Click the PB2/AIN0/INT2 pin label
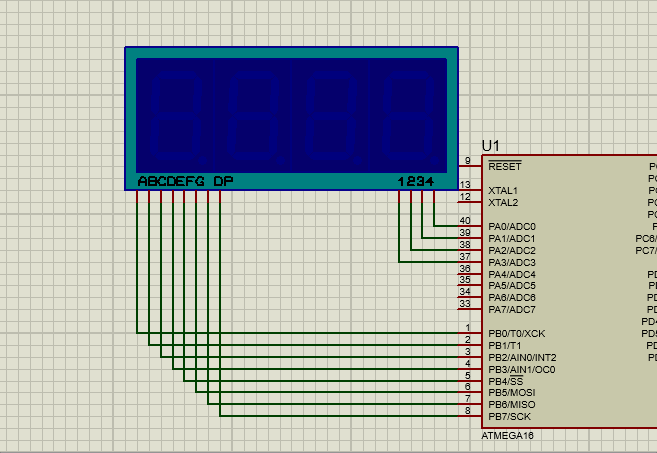 [522, 358]
